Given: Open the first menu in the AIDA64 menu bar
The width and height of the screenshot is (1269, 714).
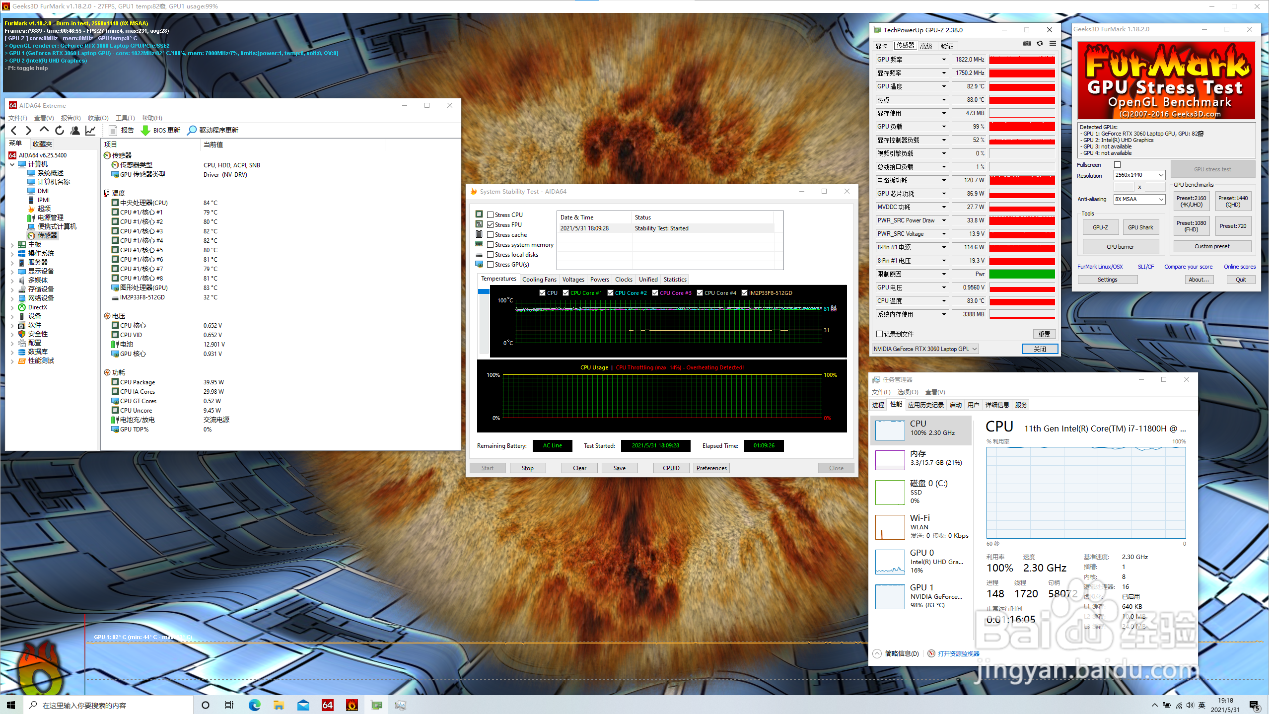Looking at the screenshot, I should coord(17,118).
